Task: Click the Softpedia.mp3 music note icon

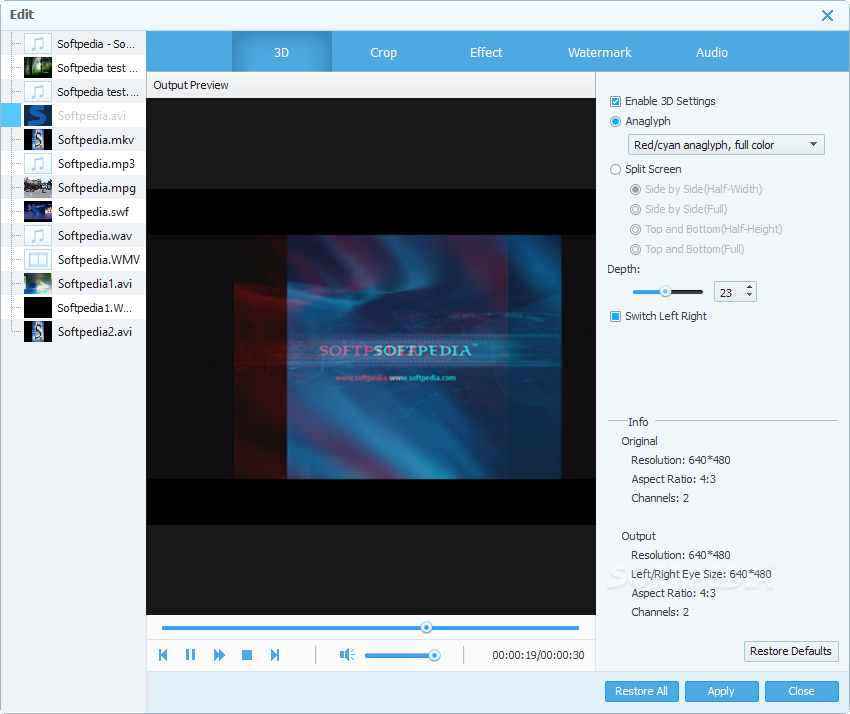Action: (x=38, y=164)
